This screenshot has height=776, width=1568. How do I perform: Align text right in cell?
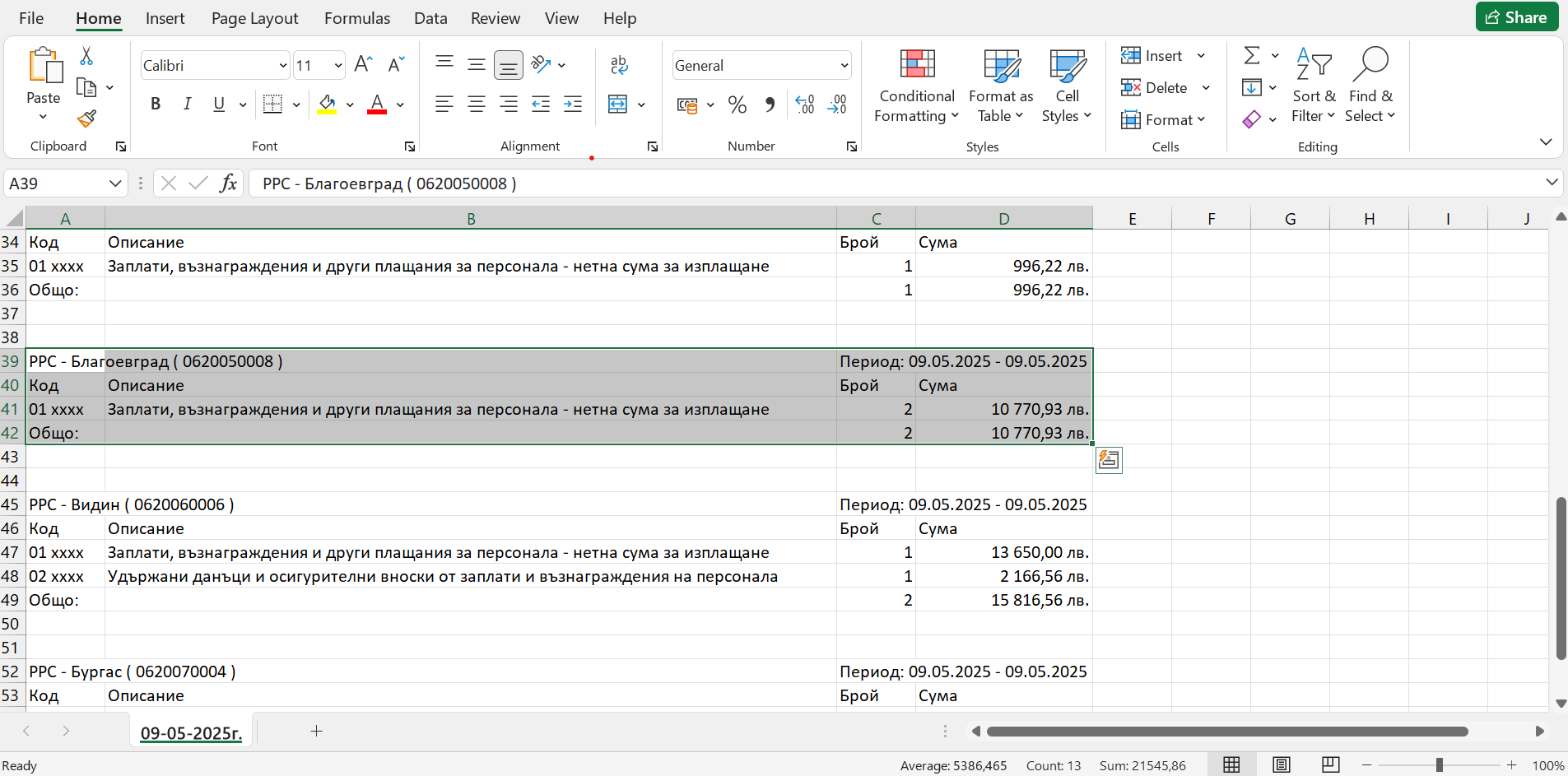509,104
